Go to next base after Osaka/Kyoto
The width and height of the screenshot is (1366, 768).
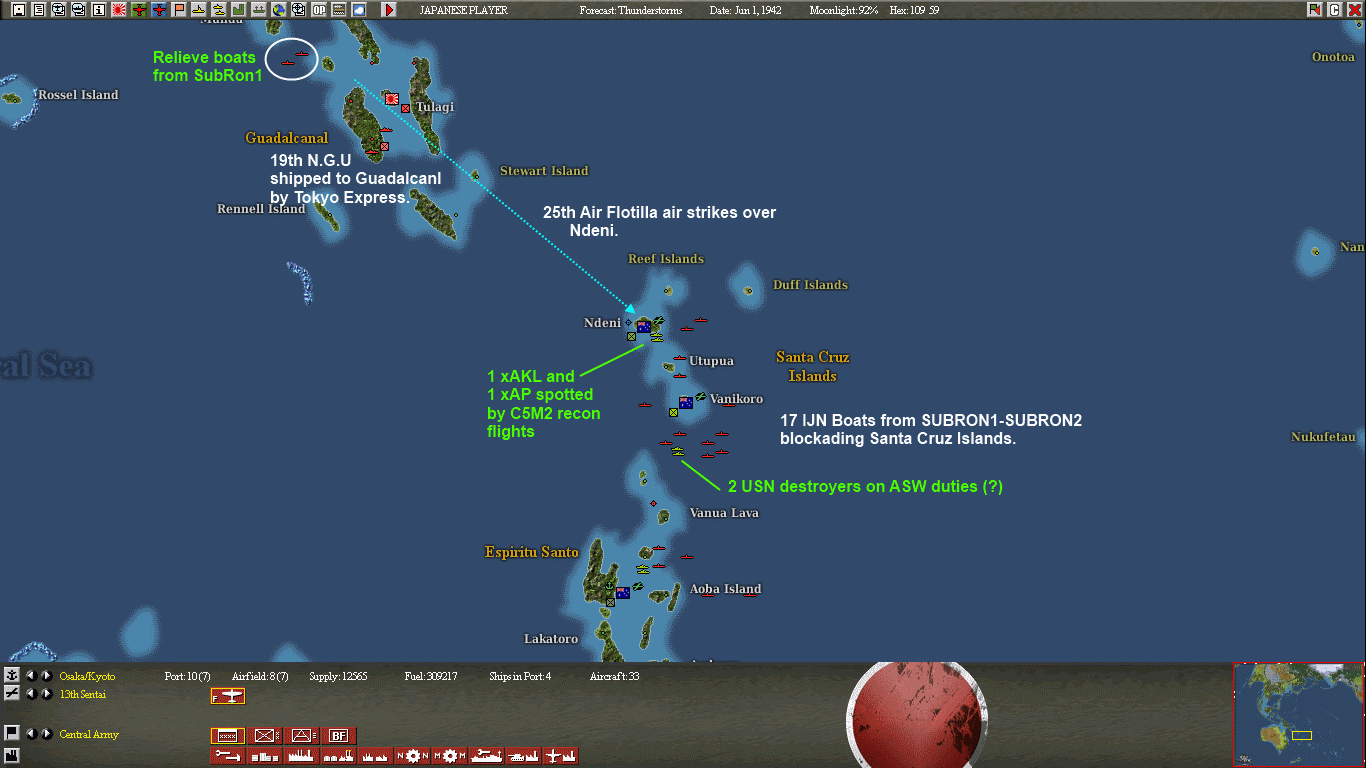pos(46,676)
